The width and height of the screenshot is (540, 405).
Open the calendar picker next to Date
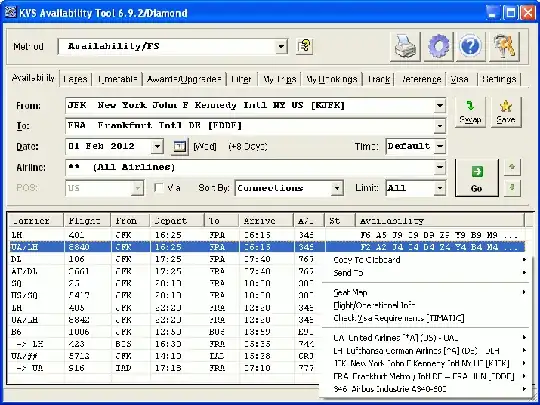coord(180,147)
